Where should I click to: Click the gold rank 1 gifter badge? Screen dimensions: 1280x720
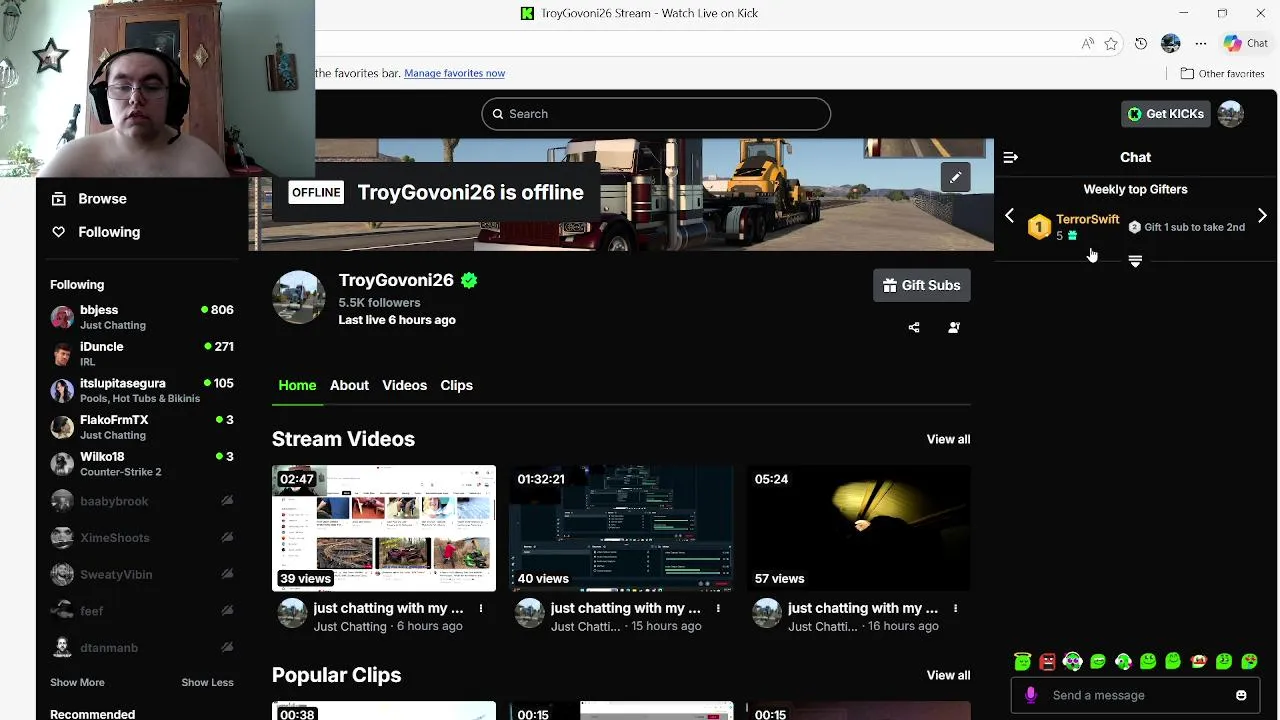click(x=1039, y=227)
